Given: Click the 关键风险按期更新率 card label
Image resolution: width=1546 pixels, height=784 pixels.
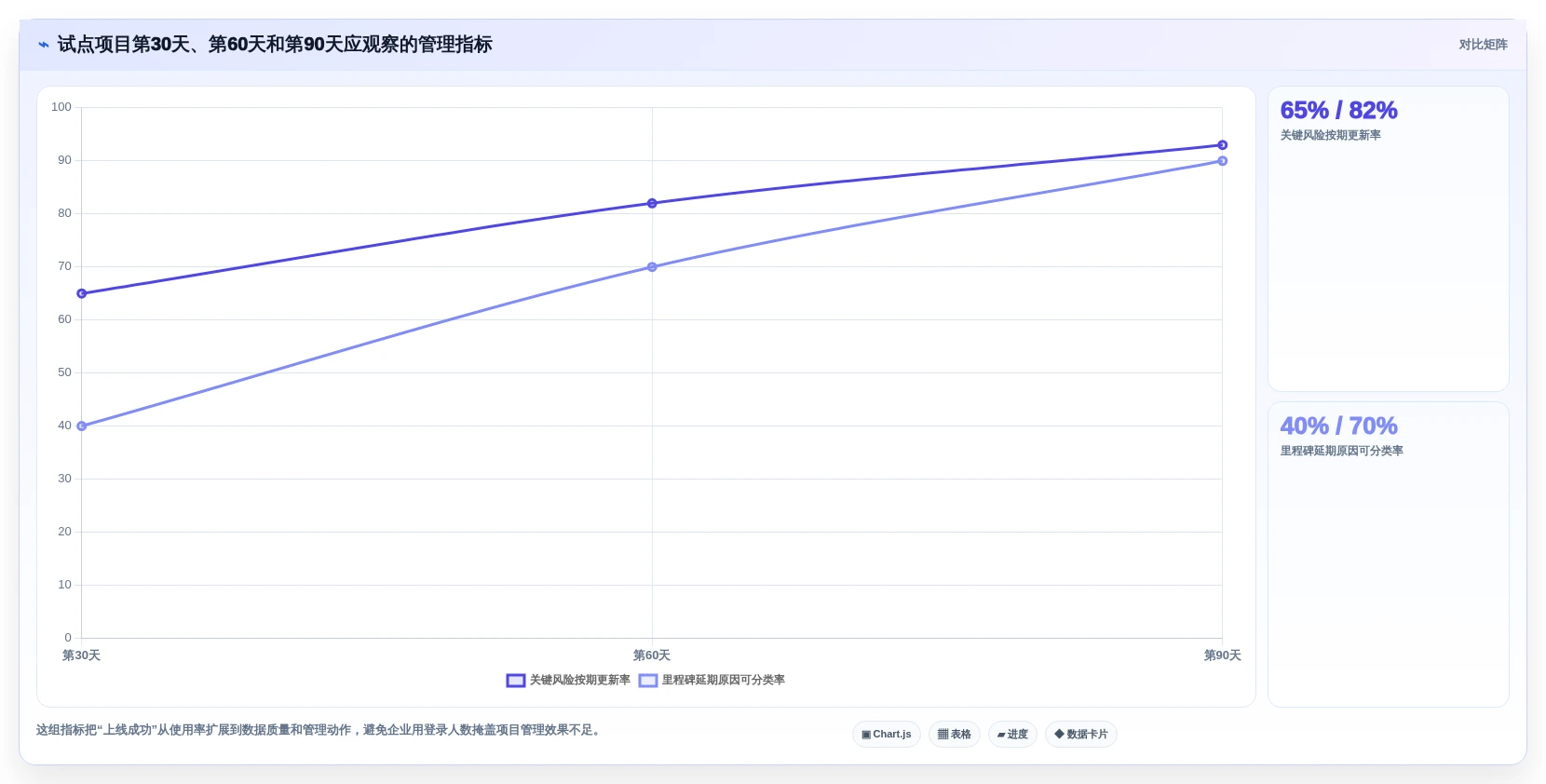Looking at the screenshot, I should [1330, 136].
